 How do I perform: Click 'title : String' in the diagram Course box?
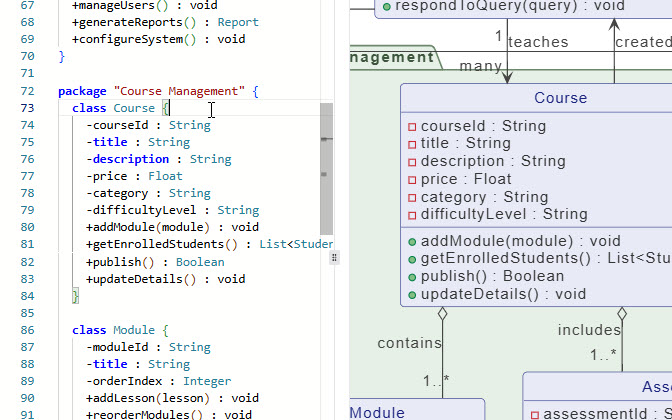point(465,143)
